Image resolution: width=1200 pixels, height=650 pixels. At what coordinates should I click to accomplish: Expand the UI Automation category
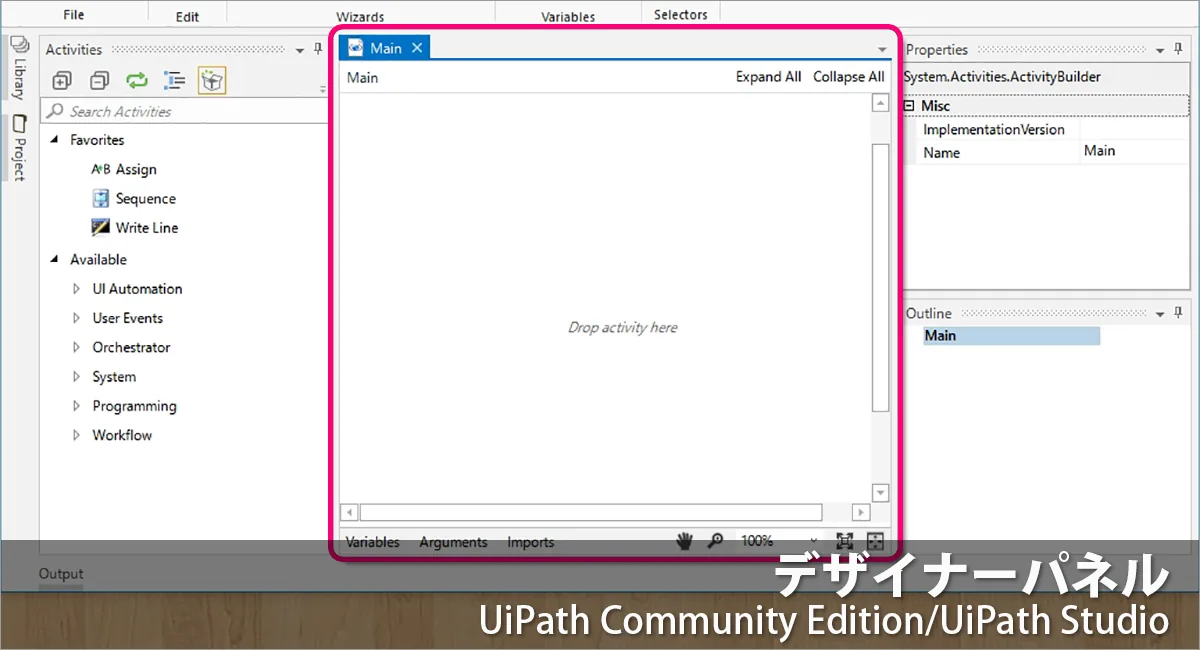tap(76, 289)
